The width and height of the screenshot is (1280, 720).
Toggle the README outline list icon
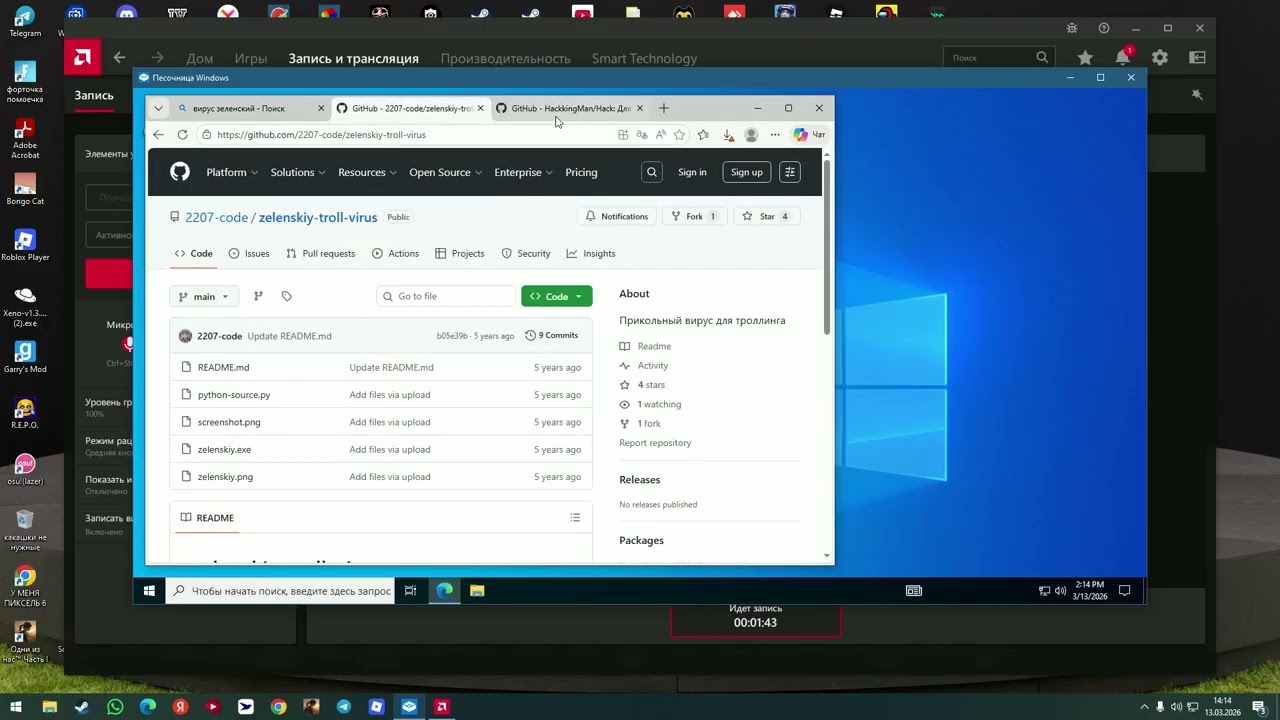[575, 518]
